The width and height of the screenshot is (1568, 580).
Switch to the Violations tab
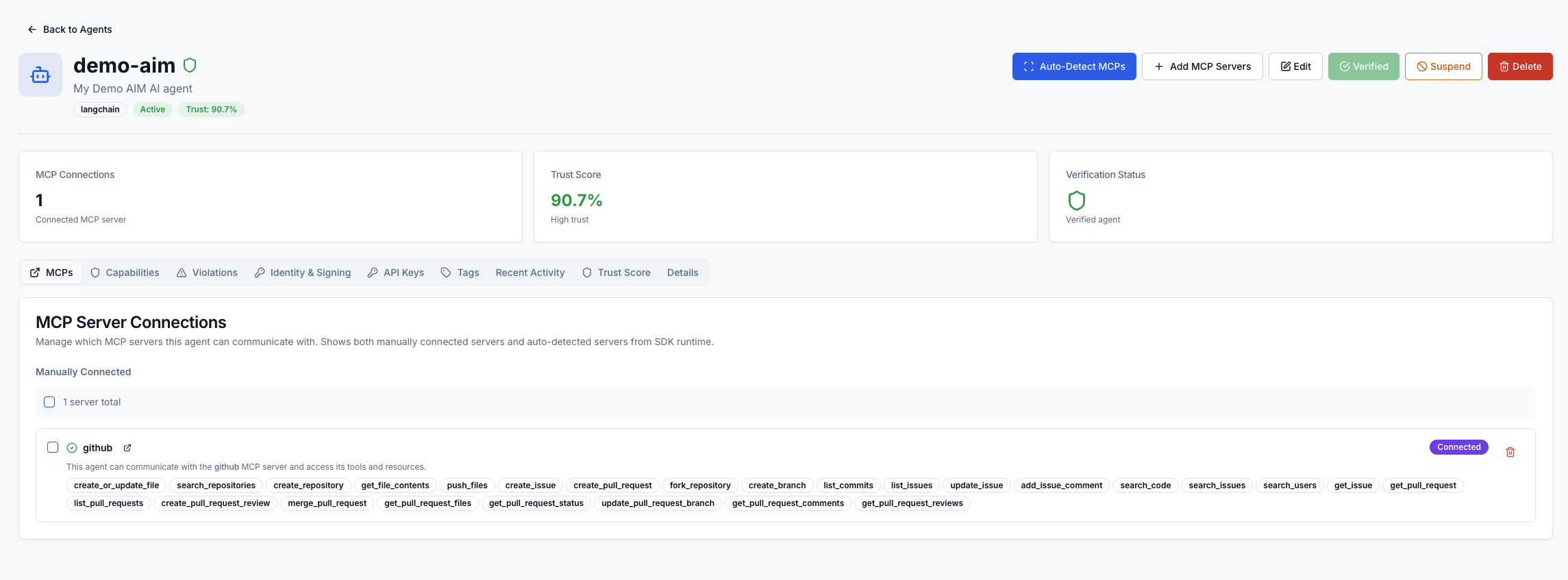point(207,273)
